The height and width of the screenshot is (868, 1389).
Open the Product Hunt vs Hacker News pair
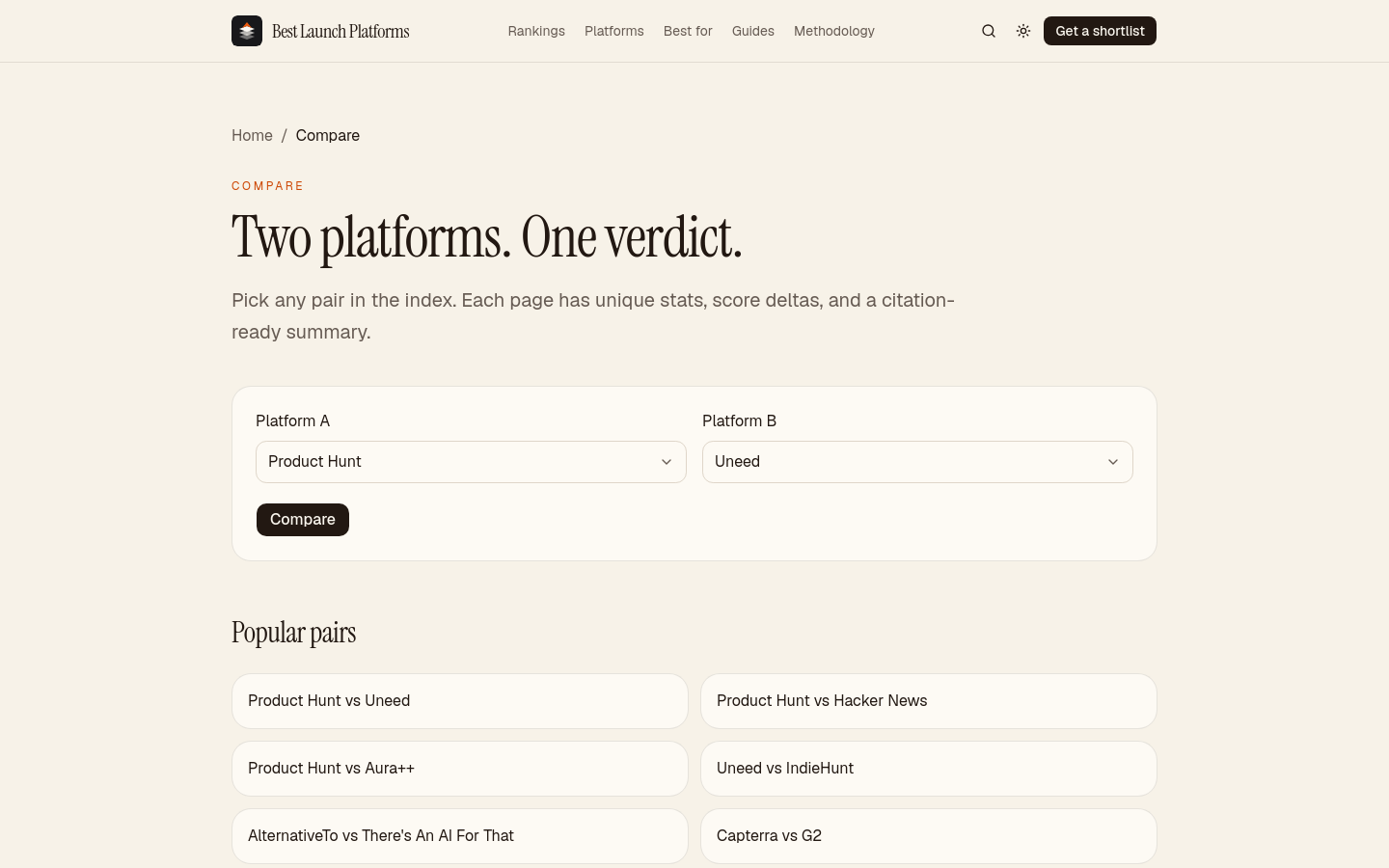click(x=929, y=701)
